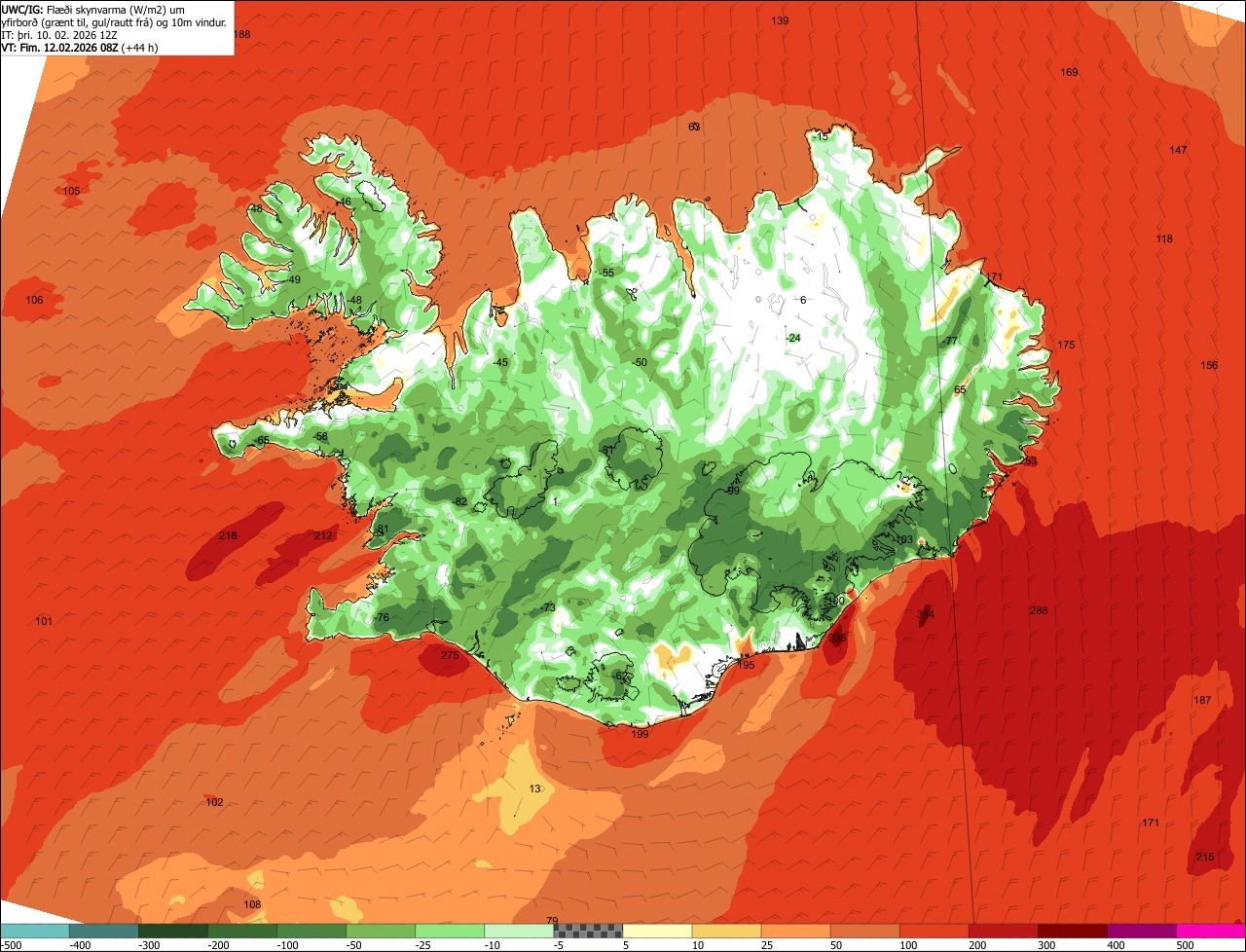Click the map value '-55' in north Iceland

click(606, 273)
